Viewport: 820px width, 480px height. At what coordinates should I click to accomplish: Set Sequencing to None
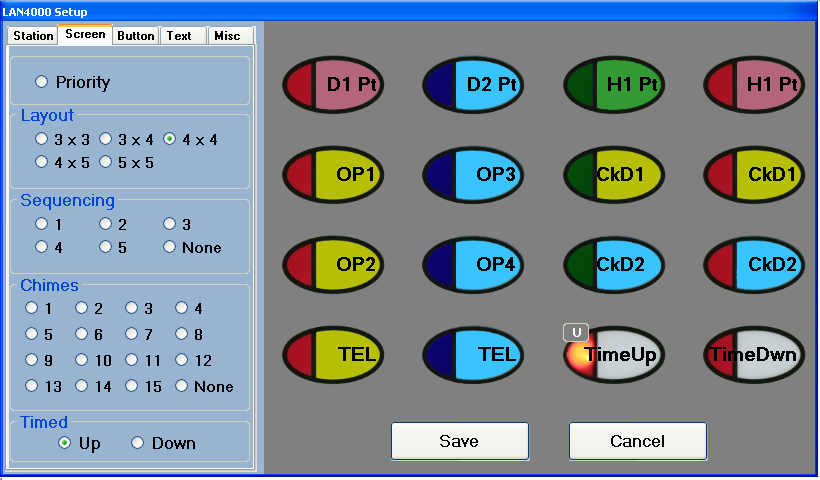[x=170, y=247]
